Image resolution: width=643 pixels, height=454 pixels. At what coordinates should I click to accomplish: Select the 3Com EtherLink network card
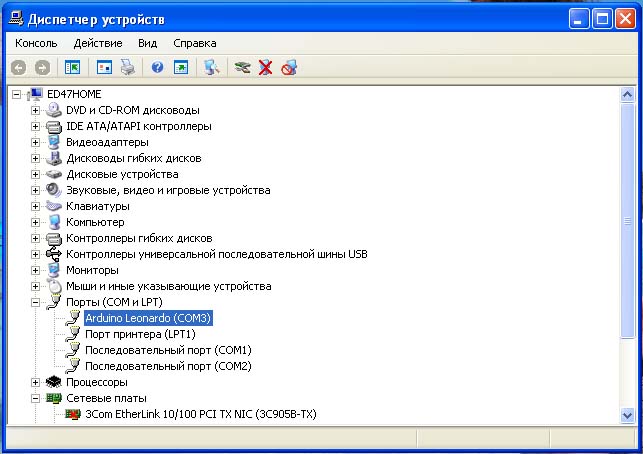[200, 414]
